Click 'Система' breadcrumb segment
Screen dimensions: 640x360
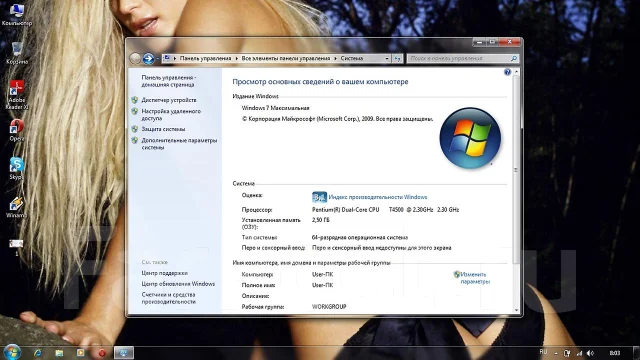(x=352, y=58)
